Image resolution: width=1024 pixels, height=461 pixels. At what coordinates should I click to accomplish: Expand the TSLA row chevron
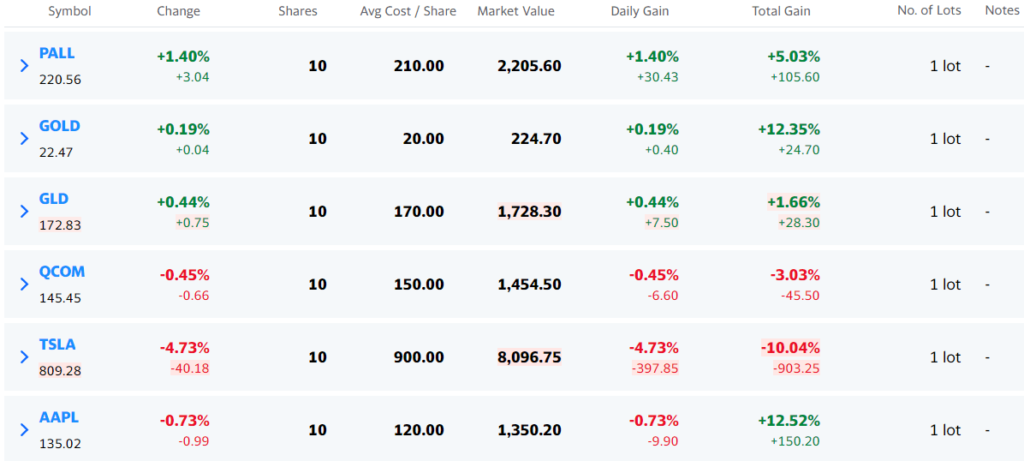[x=25, y=357]
